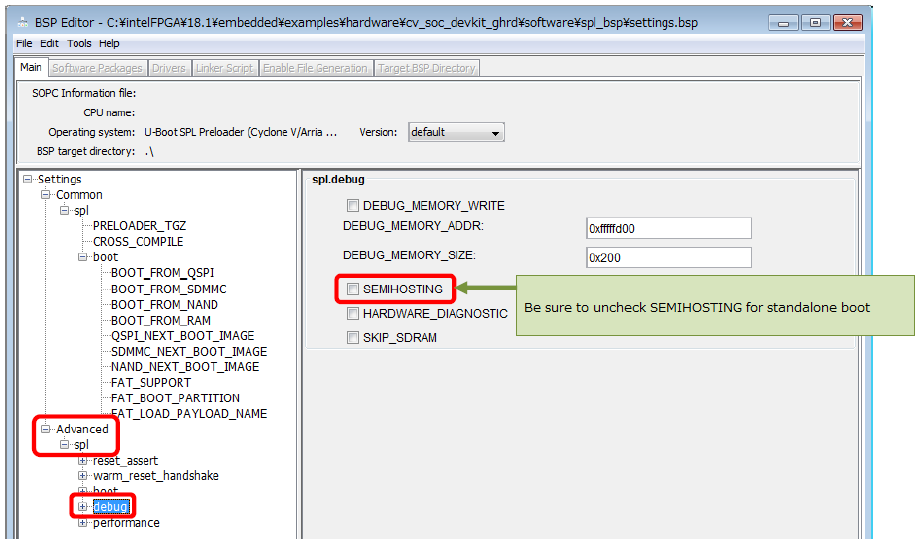Switch to the Drivers tab
The image size is (918, 544).
169,68
